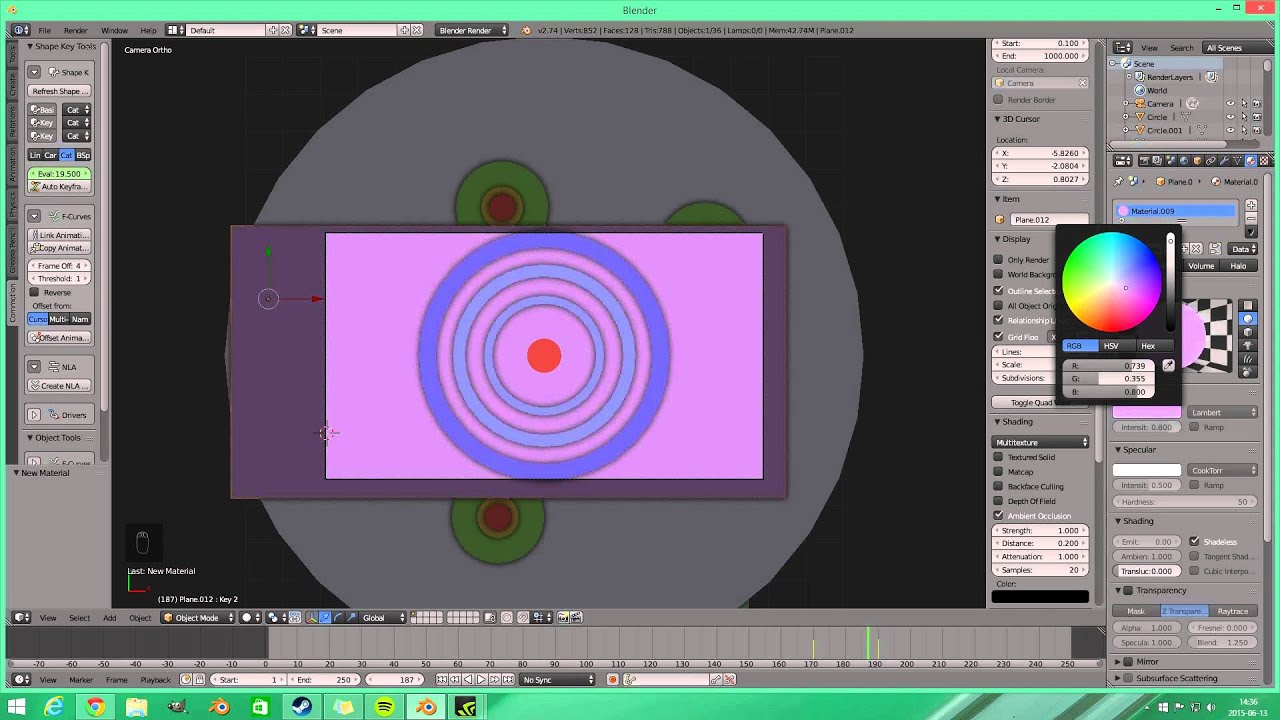Open the Window menu

(114, 30)
